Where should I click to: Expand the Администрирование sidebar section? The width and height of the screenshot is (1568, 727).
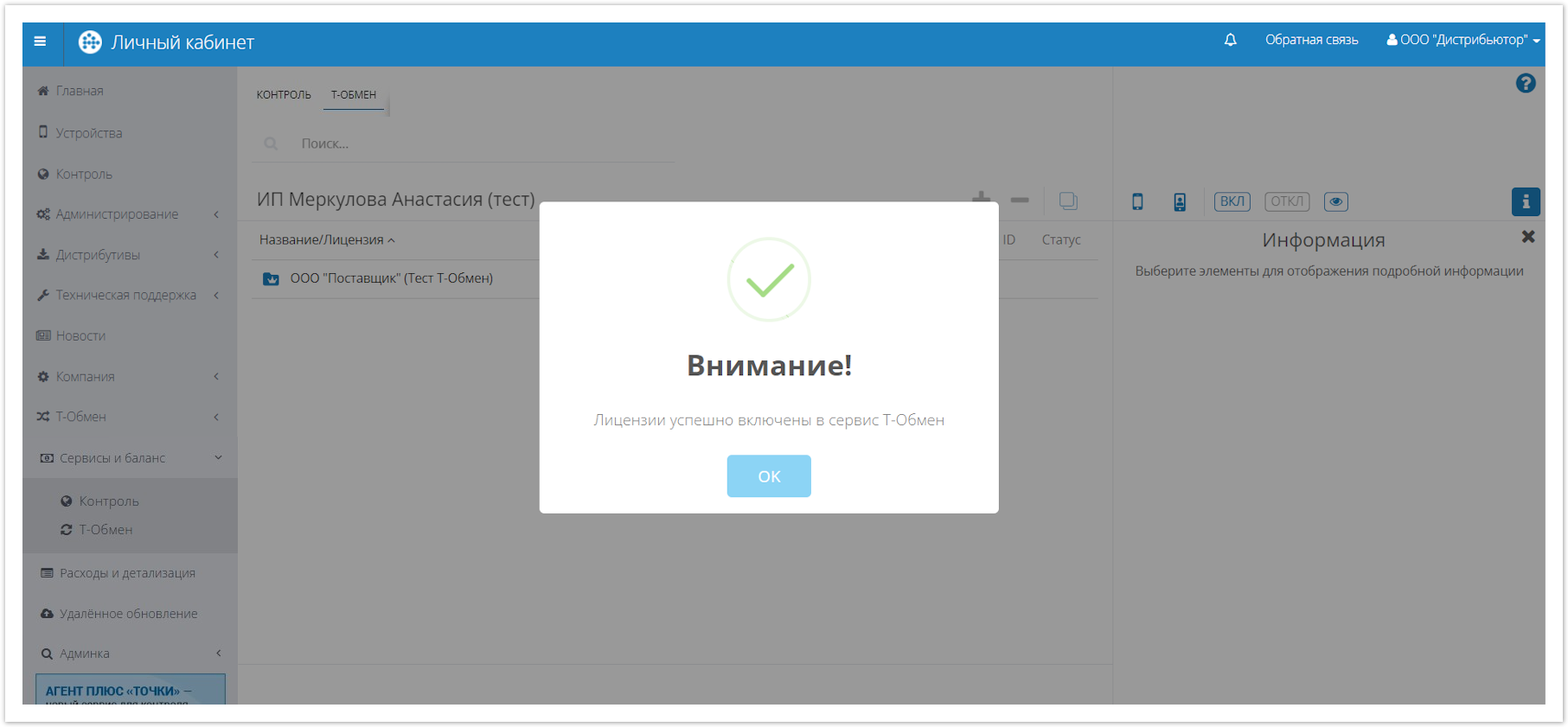tap(117, 214)
